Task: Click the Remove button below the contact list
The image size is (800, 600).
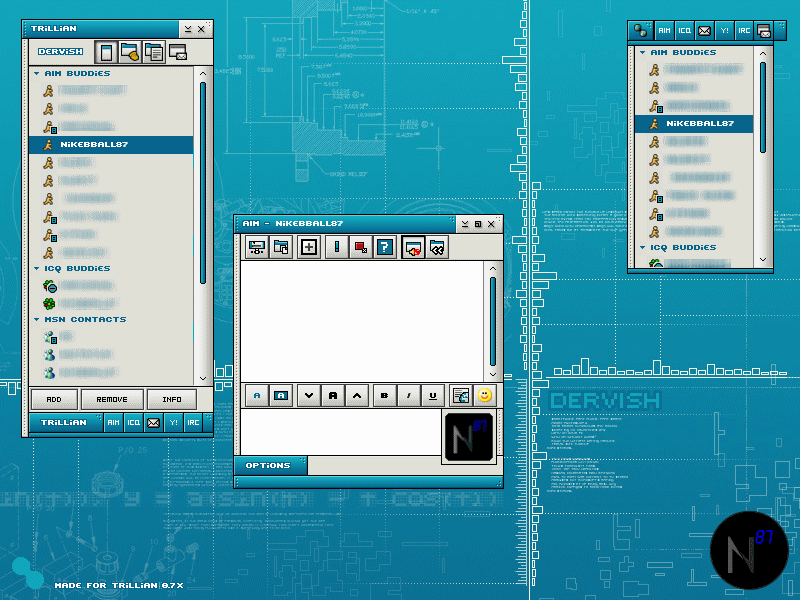Action: [x=112, y=399]
